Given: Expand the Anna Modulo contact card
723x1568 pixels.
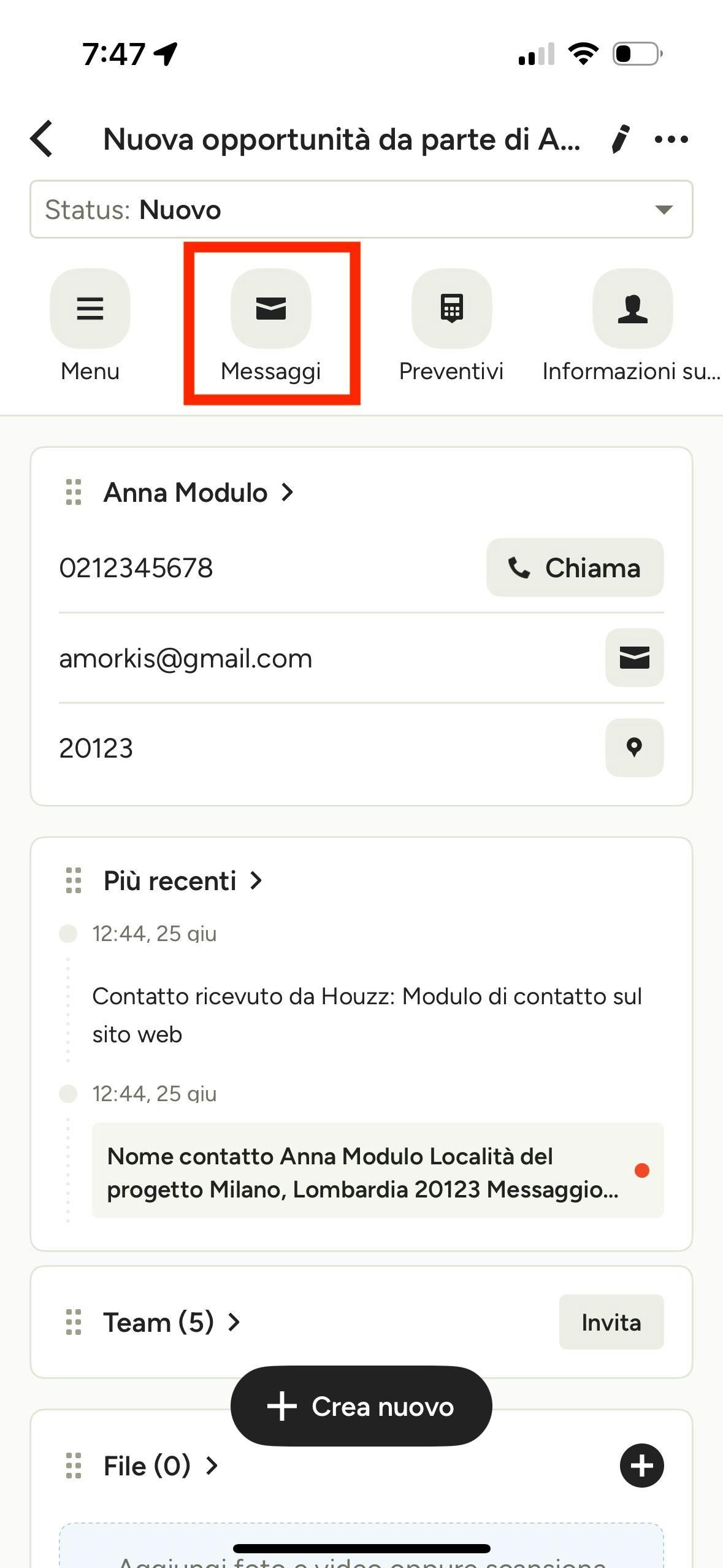Looking at the screenshot, I should pyautogui.click(x=199, y=493).
